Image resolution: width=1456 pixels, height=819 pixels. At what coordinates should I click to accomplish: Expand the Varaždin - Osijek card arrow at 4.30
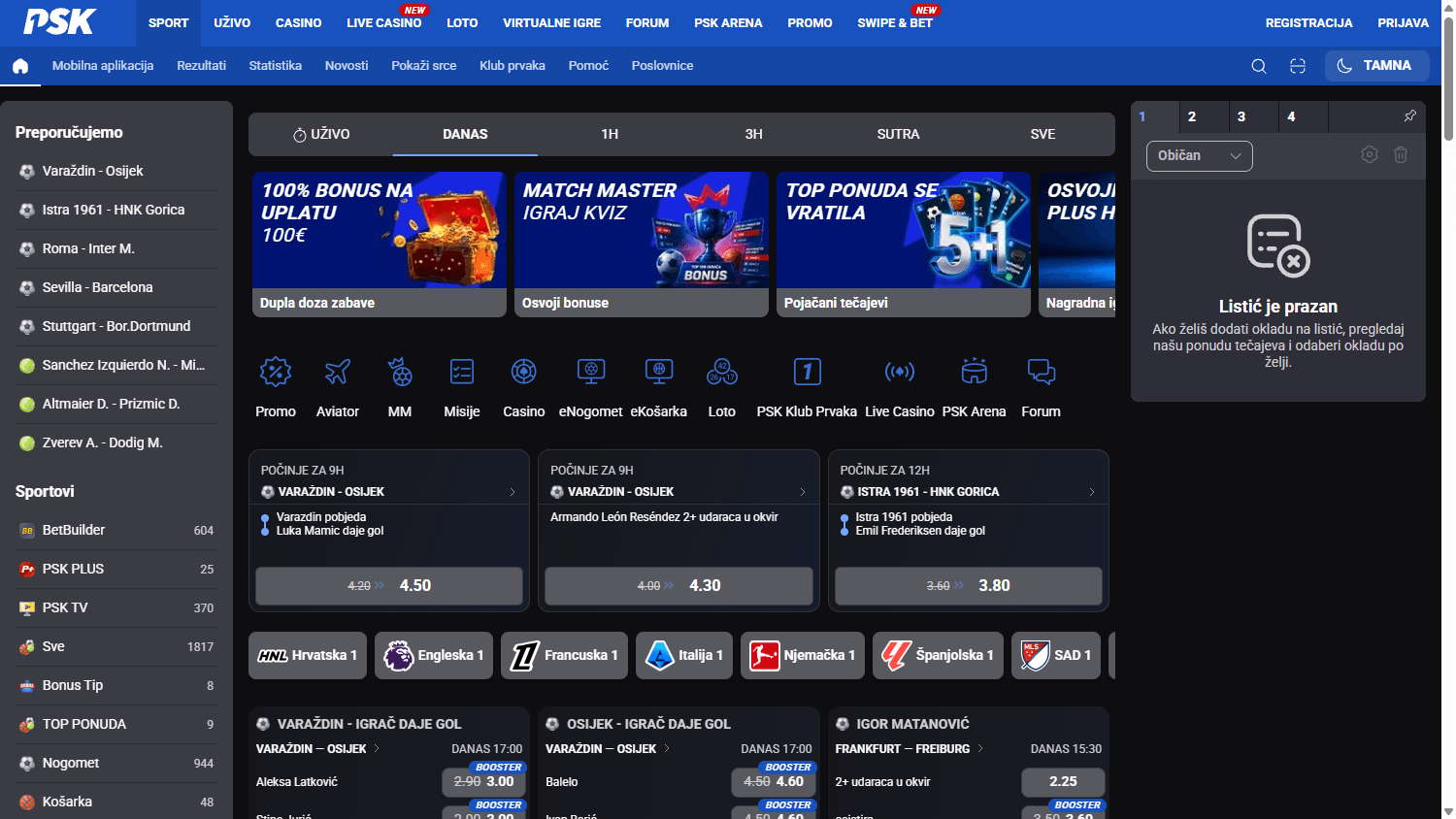point(803,492)
